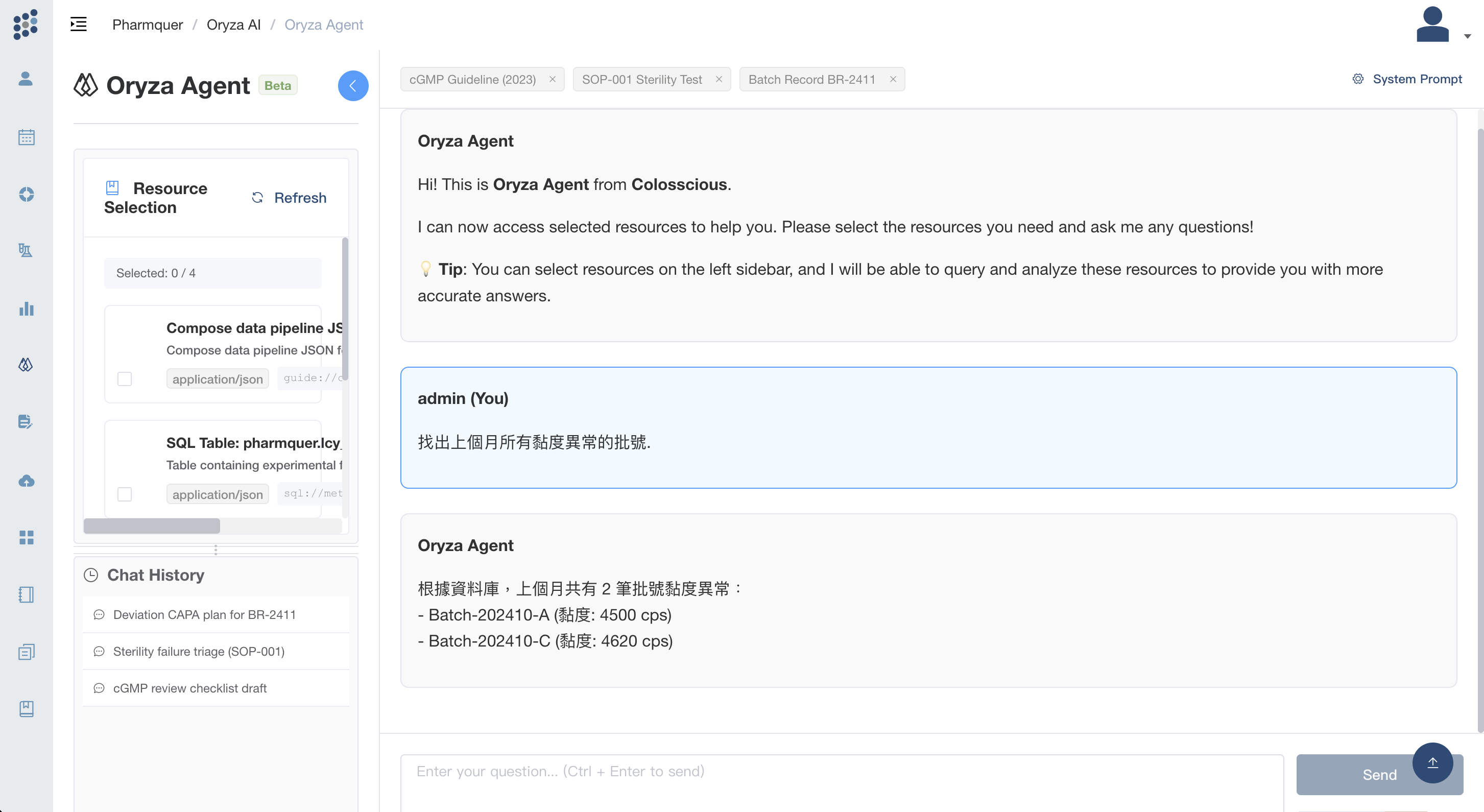Open the cloud upload sidebar icon
Viewport: 1484px width, 812px height.
[26, 481]
